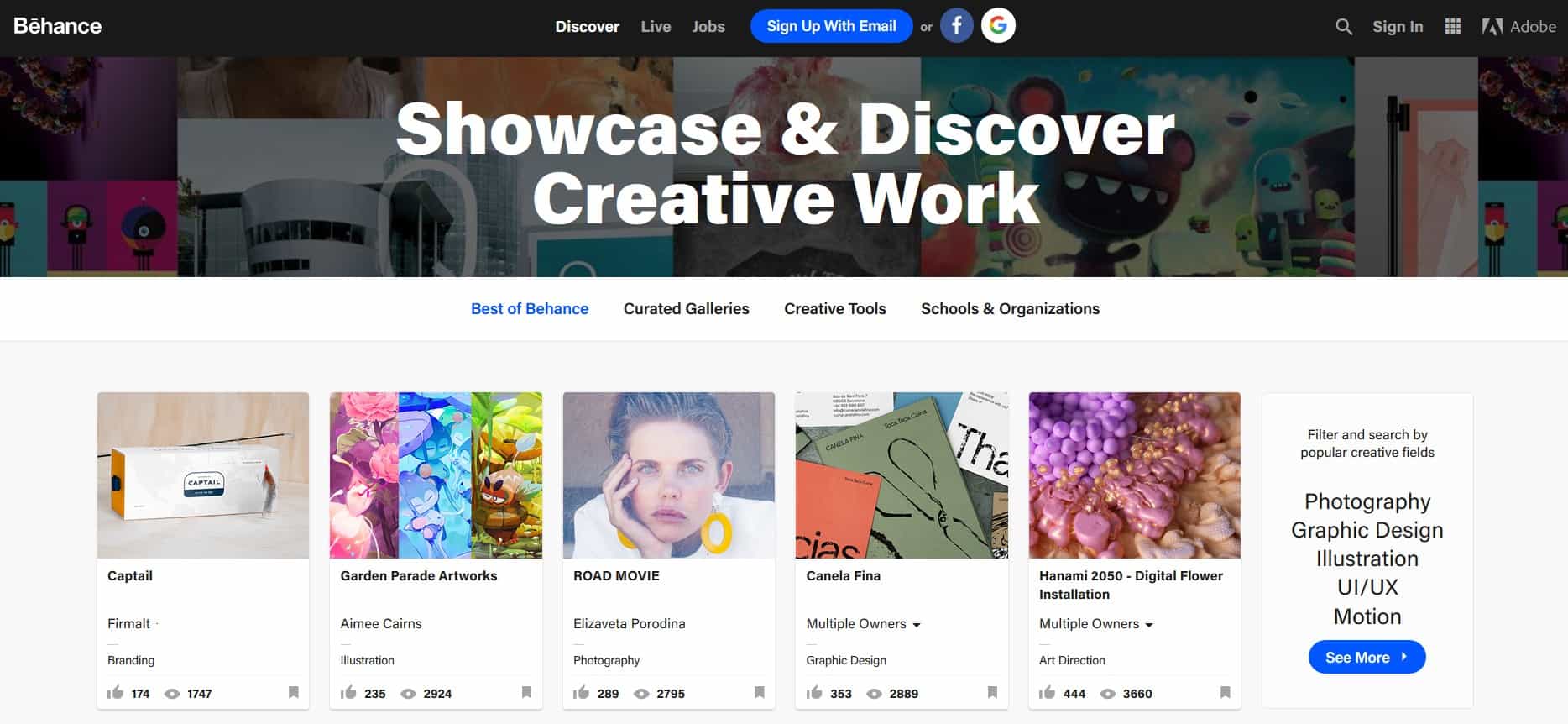Open ROAD MOVIE title link
The height and width of the screenshot is (724, 1568).
[x=616, y=576]
